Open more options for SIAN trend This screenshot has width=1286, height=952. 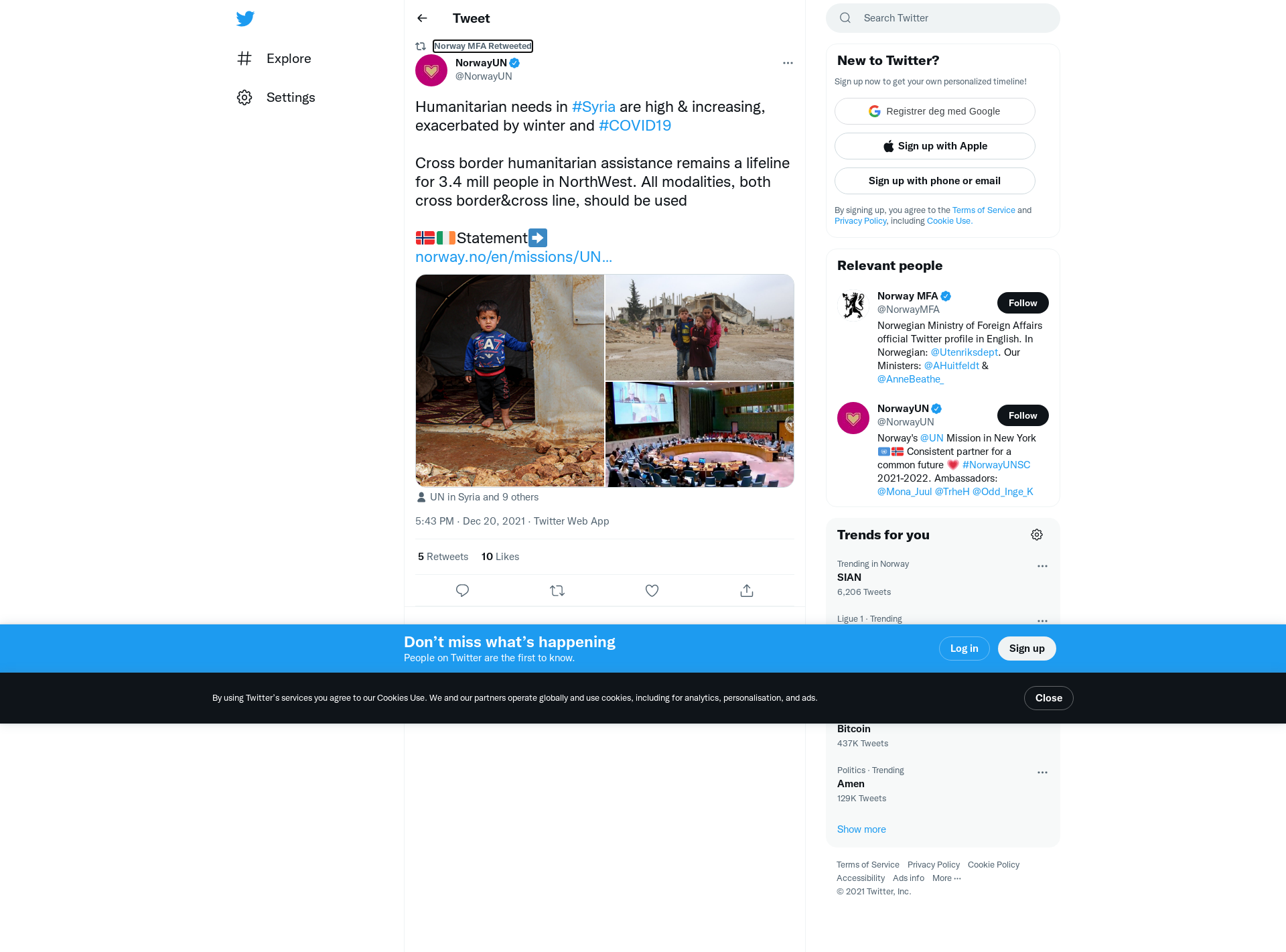[1042, 566]
